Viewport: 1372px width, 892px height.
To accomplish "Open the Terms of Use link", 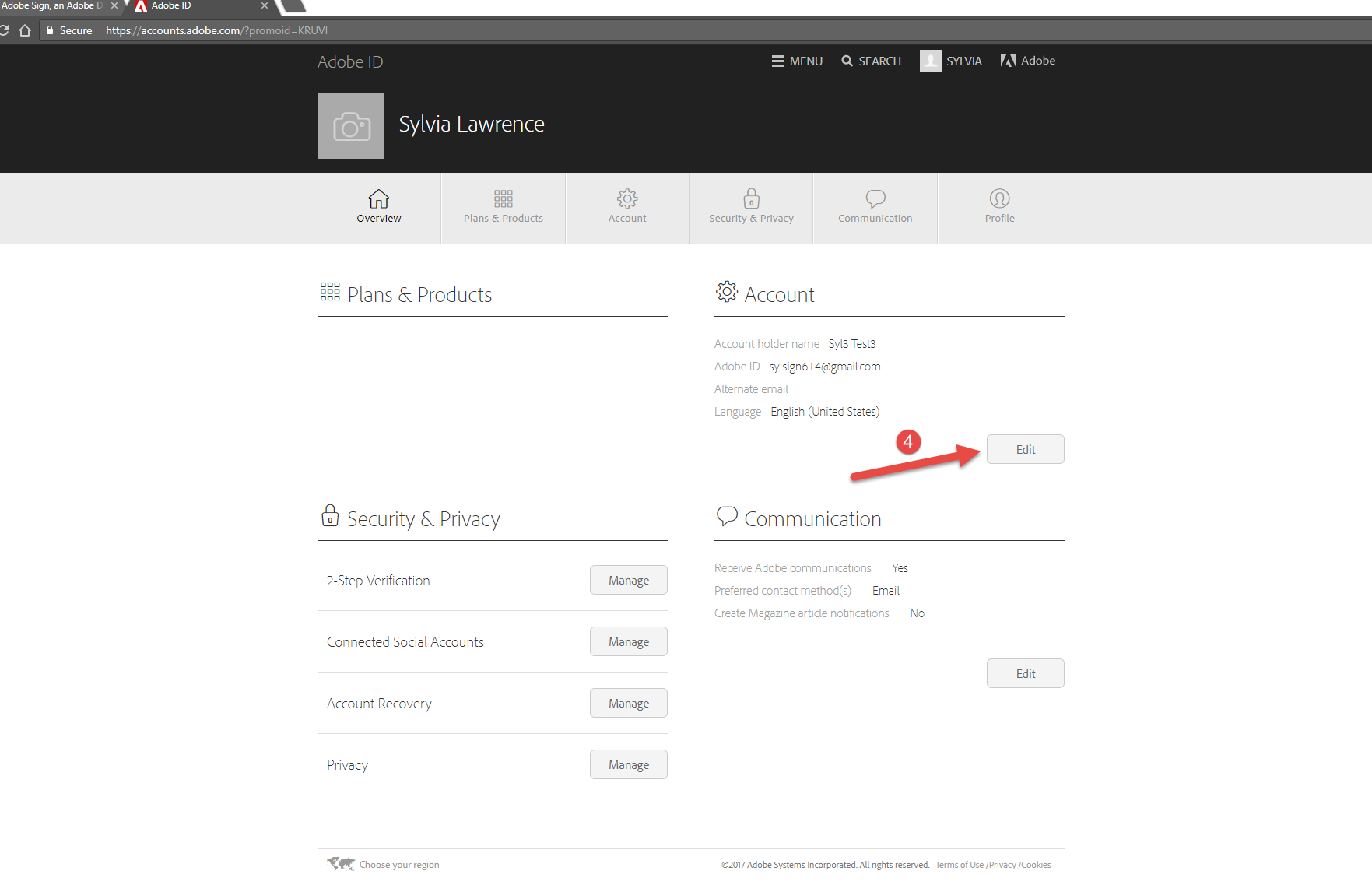I will pyautogui.click(x=960, y=865).
